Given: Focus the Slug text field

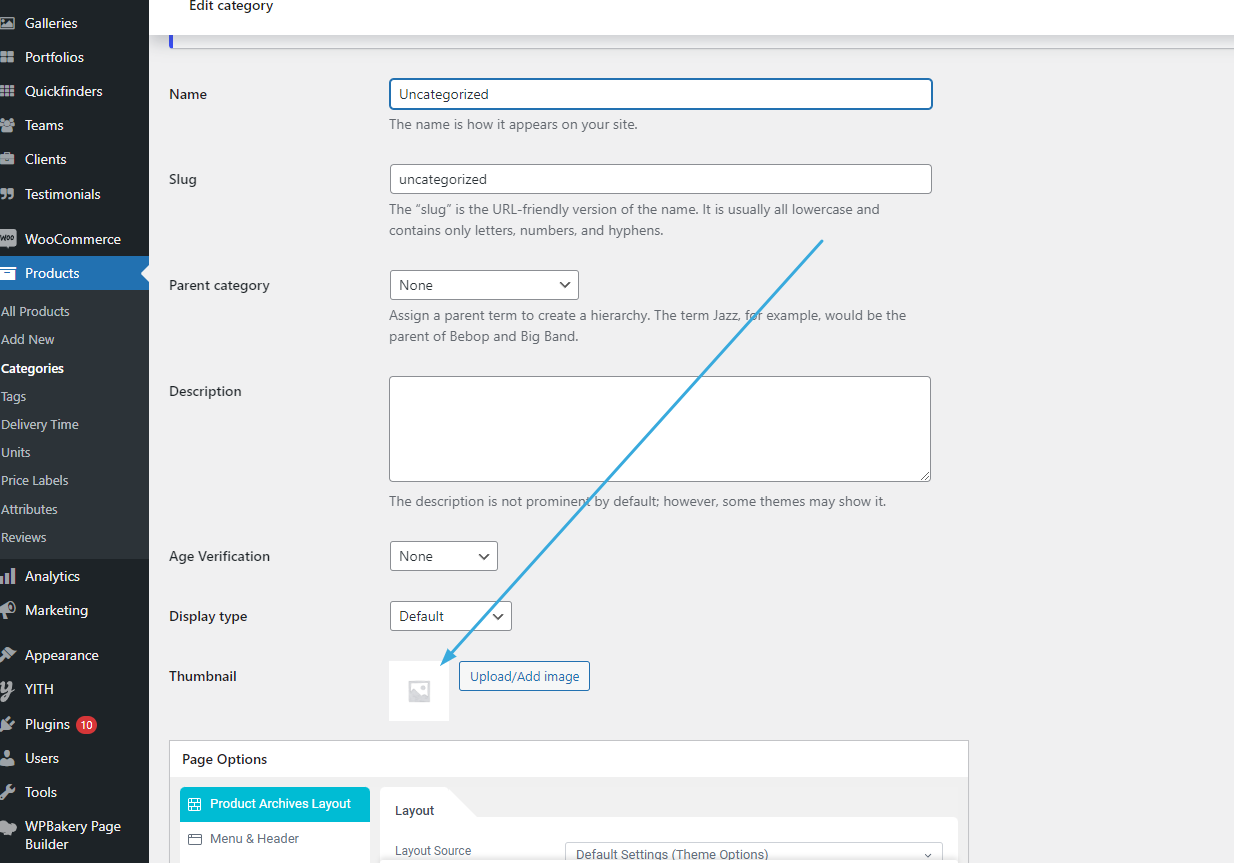Looking at the screenshot, I should pos(660,179).
